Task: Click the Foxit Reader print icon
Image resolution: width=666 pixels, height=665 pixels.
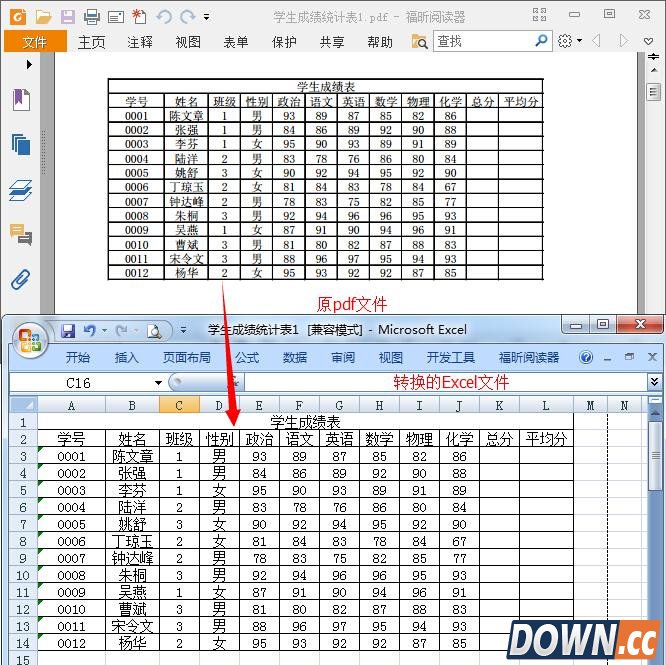Action: pos(92,17)
